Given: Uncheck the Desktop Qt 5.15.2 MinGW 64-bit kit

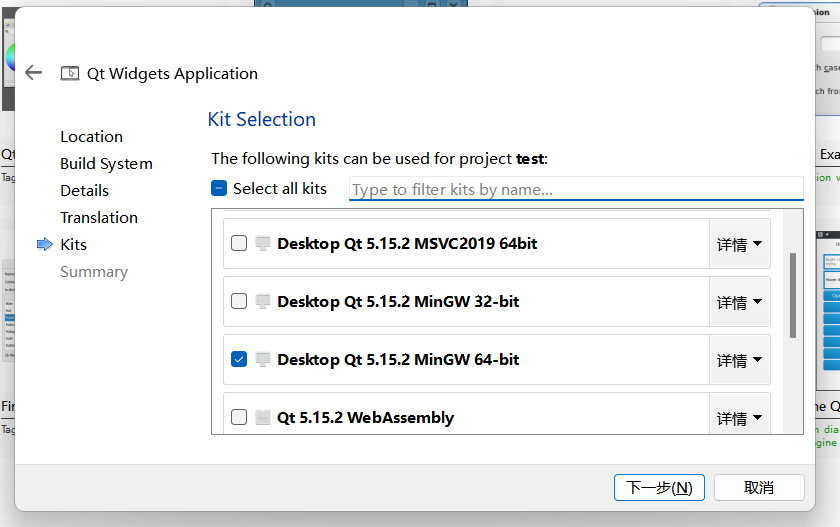Looking at the screenshot, I should (x=239, y=359).
